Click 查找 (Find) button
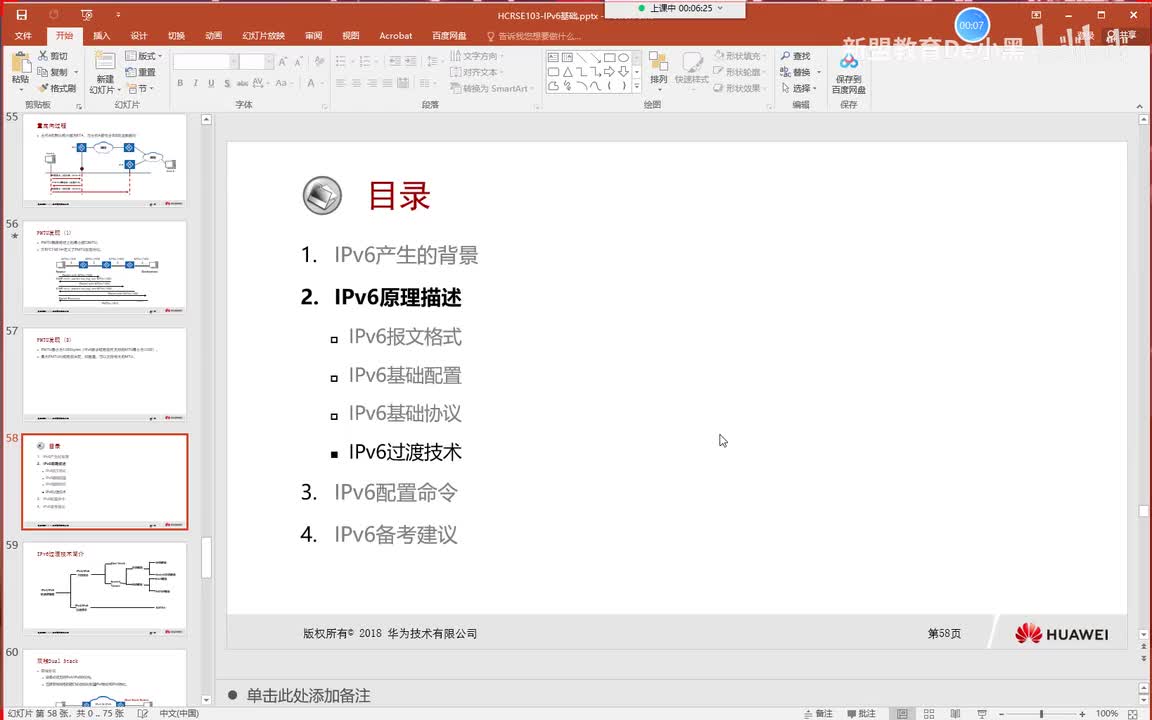The height and width of the screenshot is (720, 1152). click(796, 56)
